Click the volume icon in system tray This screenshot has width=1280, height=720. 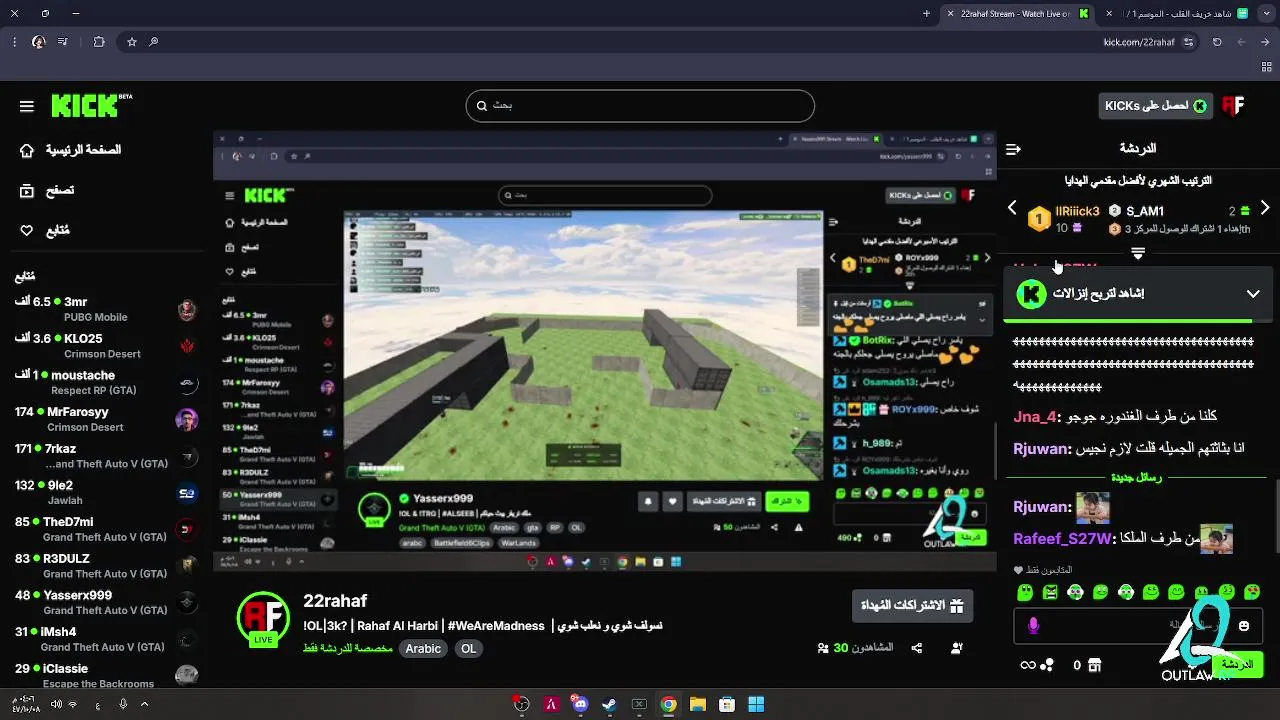pos(56,704)
